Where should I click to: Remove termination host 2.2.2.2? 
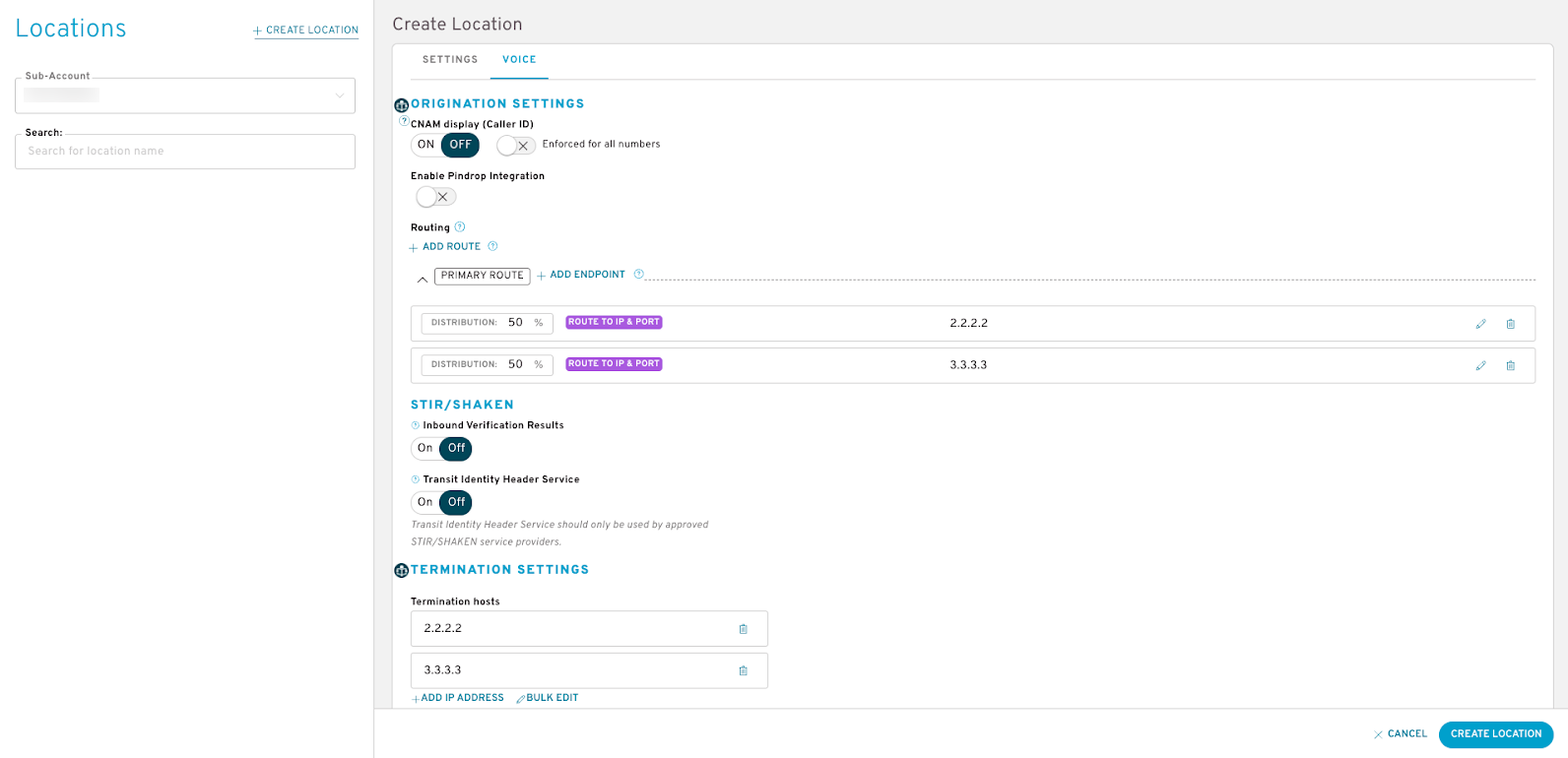coord(744,629)
